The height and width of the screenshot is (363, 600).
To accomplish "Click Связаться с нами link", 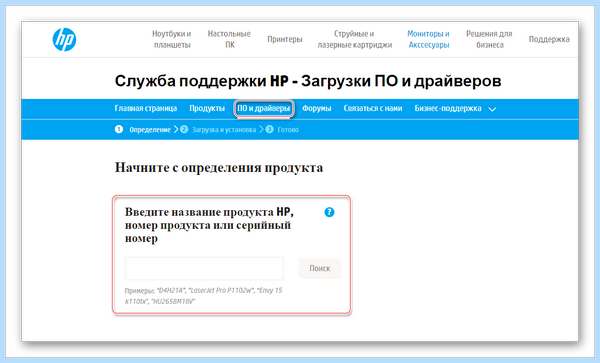I will 373,108.
